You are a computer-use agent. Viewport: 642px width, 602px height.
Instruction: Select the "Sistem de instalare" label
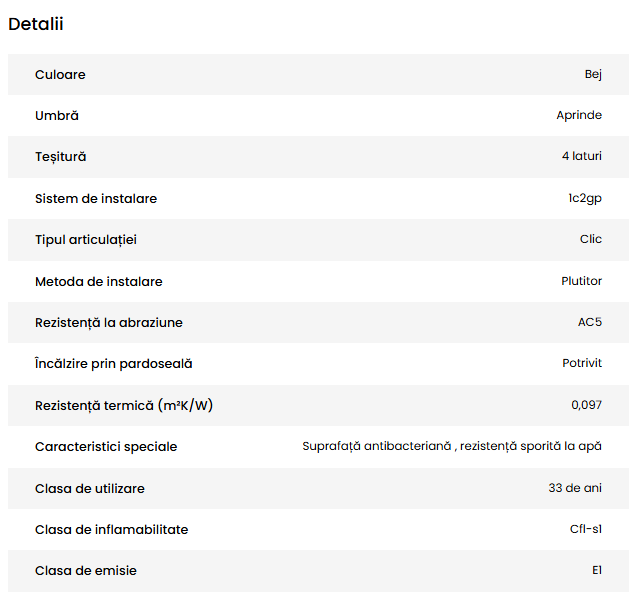[x=96, y=199]
